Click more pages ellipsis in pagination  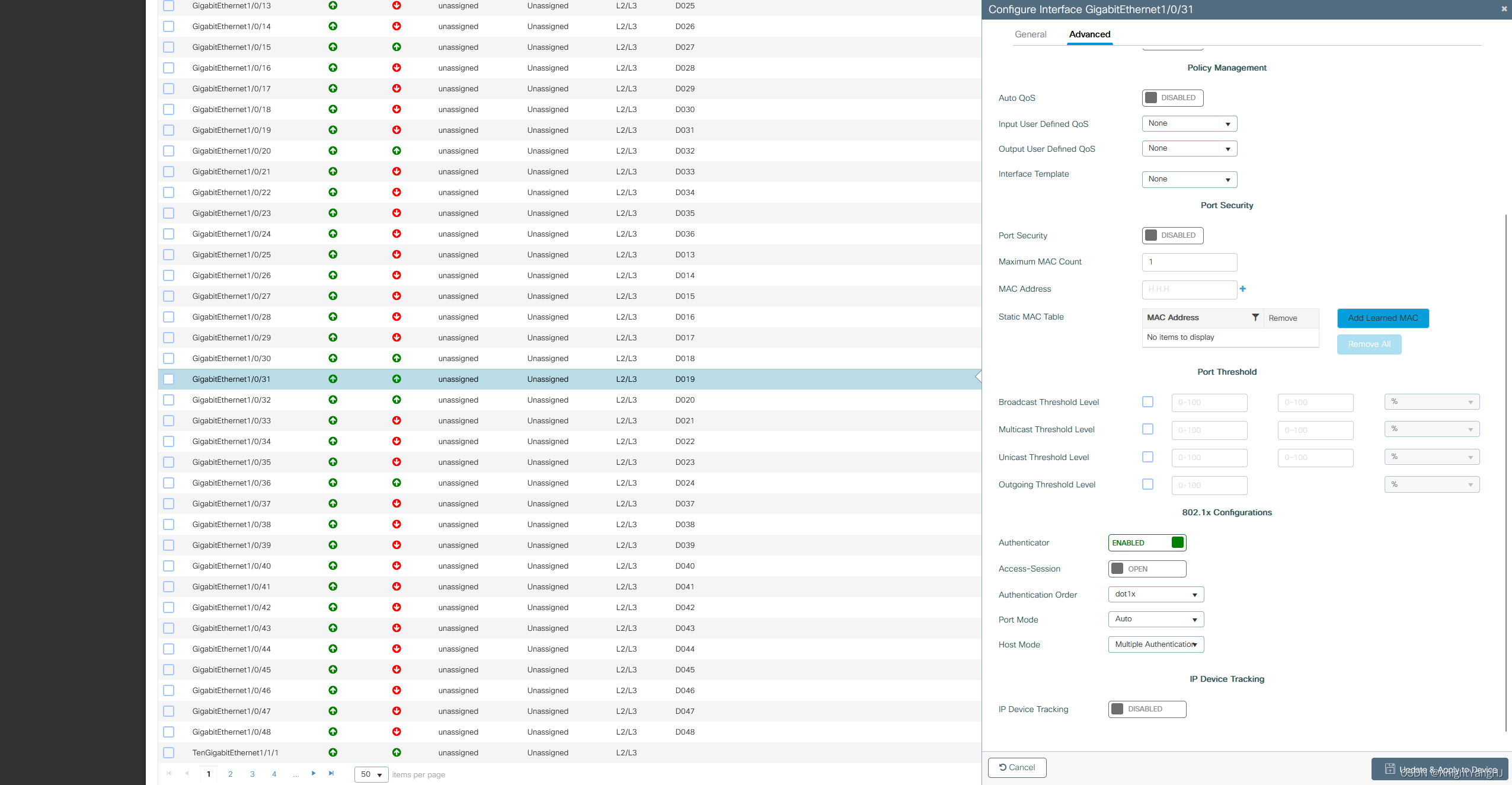(x=296, y=774)
